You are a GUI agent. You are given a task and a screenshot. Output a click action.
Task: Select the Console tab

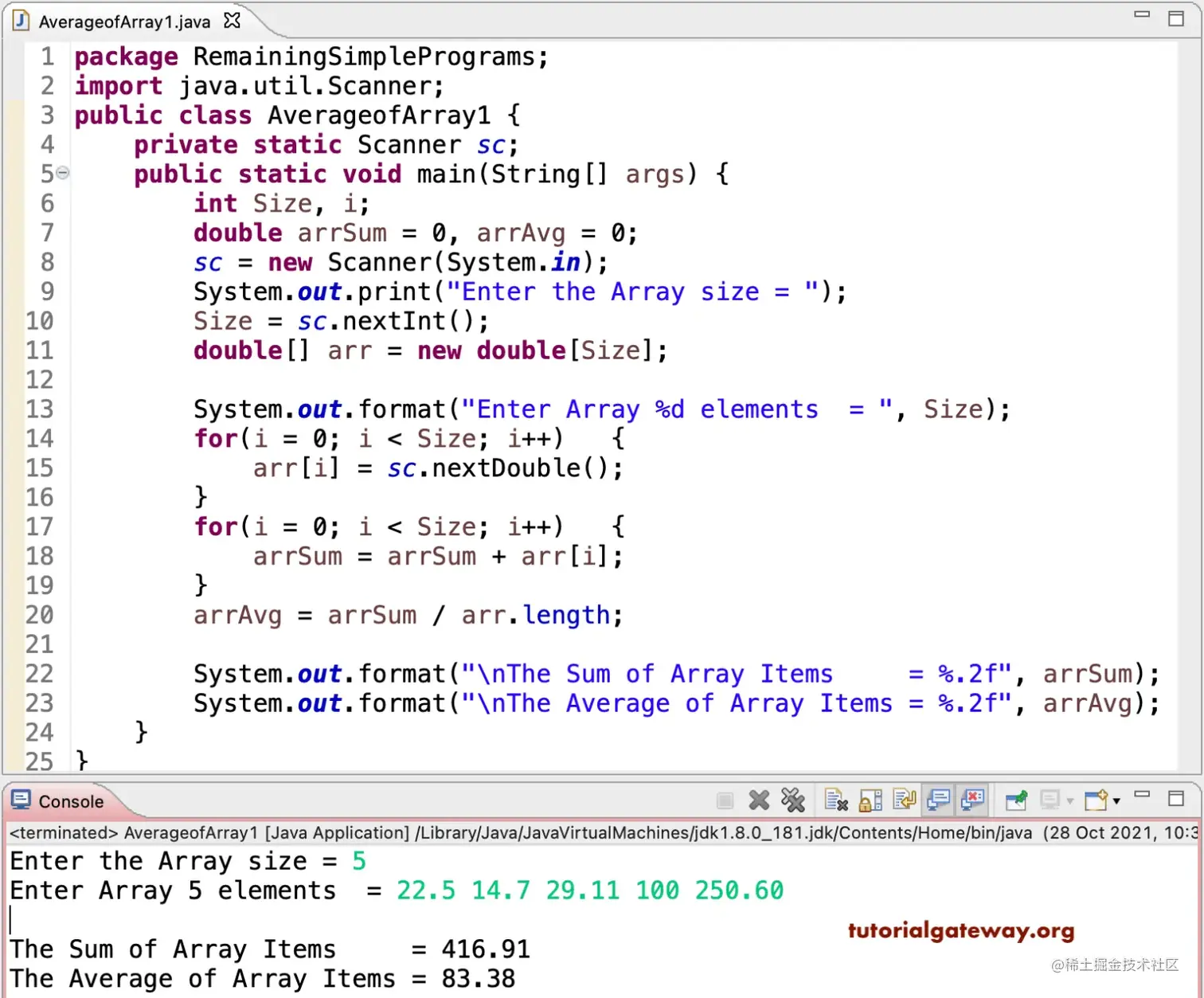(71, 801)
